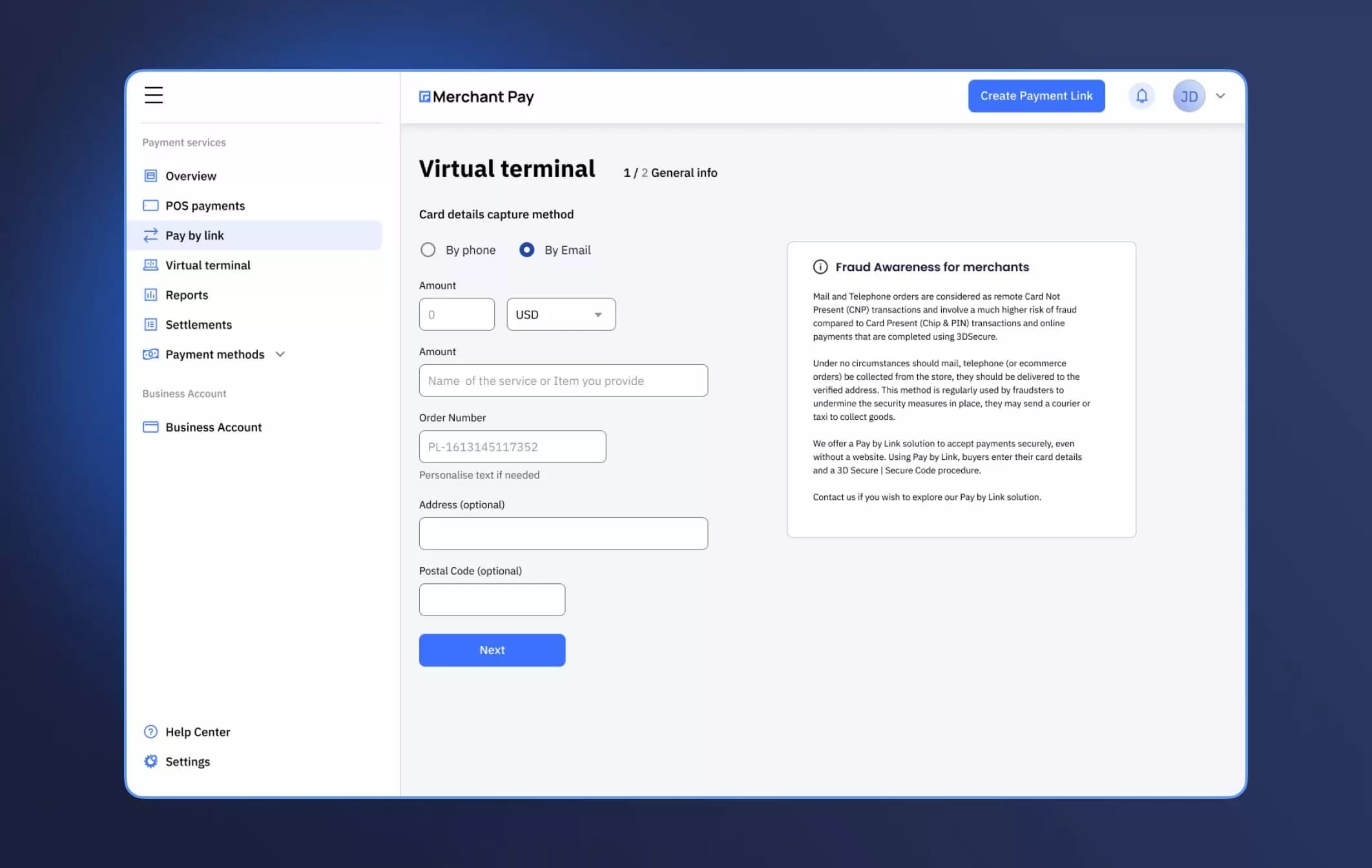The image size is (1372, 868).
Task: Select the By Email radio button
Action: pyautogui.click(x=527, y=250)
